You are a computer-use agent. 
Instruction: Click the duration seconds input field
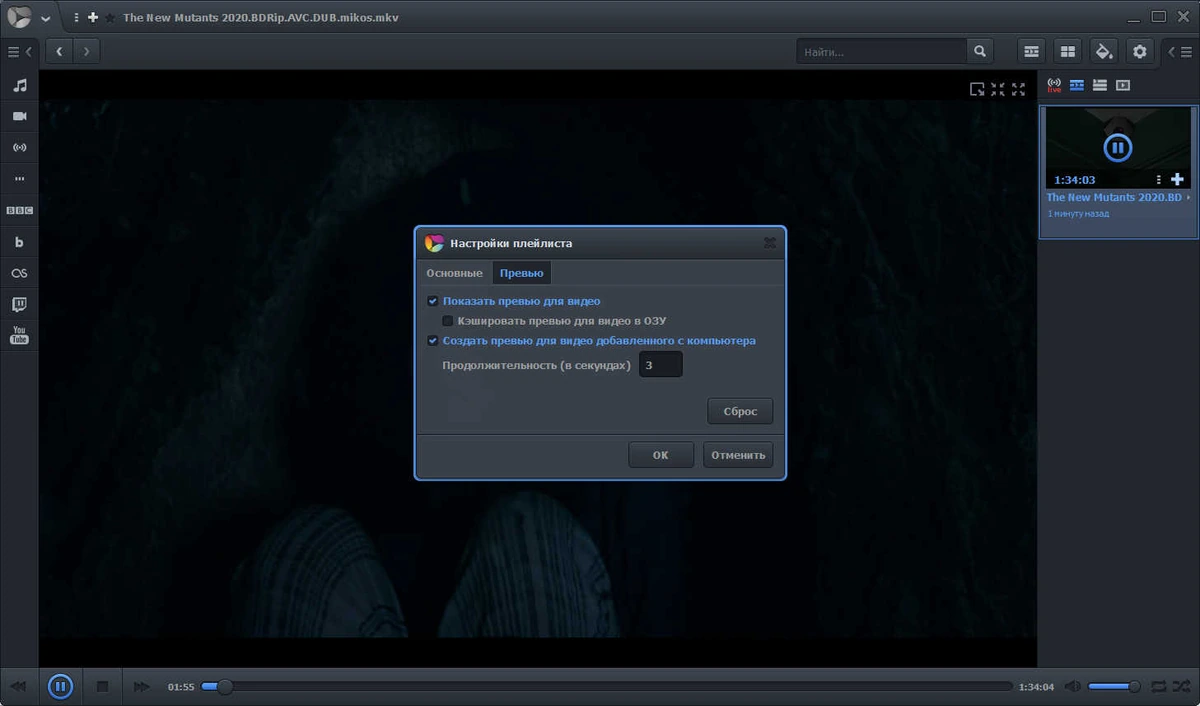(661, 365)
